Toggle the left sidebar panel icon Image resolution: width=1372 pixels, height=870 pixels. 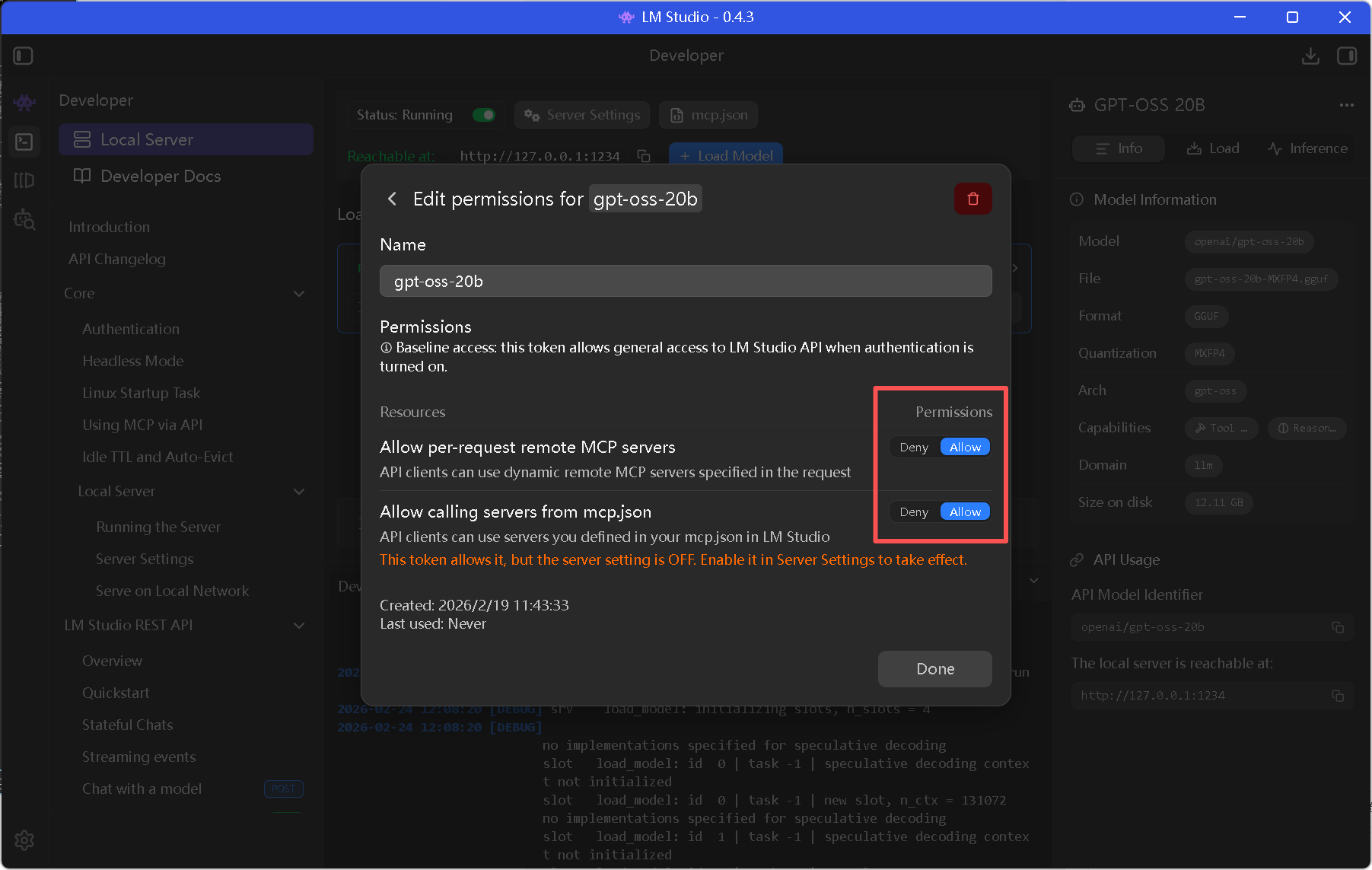coord(24,56)
